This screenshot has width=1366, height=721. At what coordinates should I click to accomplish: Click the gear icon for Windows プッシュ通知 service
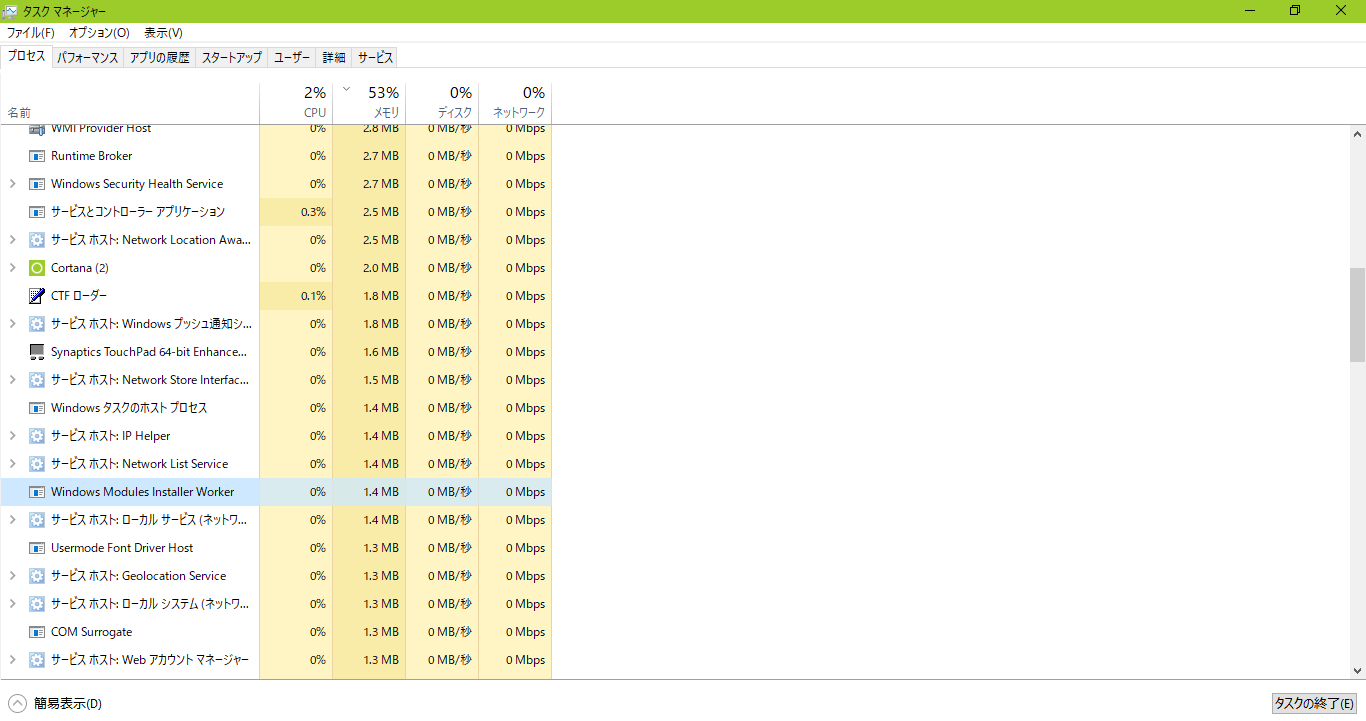coord(37,324)
